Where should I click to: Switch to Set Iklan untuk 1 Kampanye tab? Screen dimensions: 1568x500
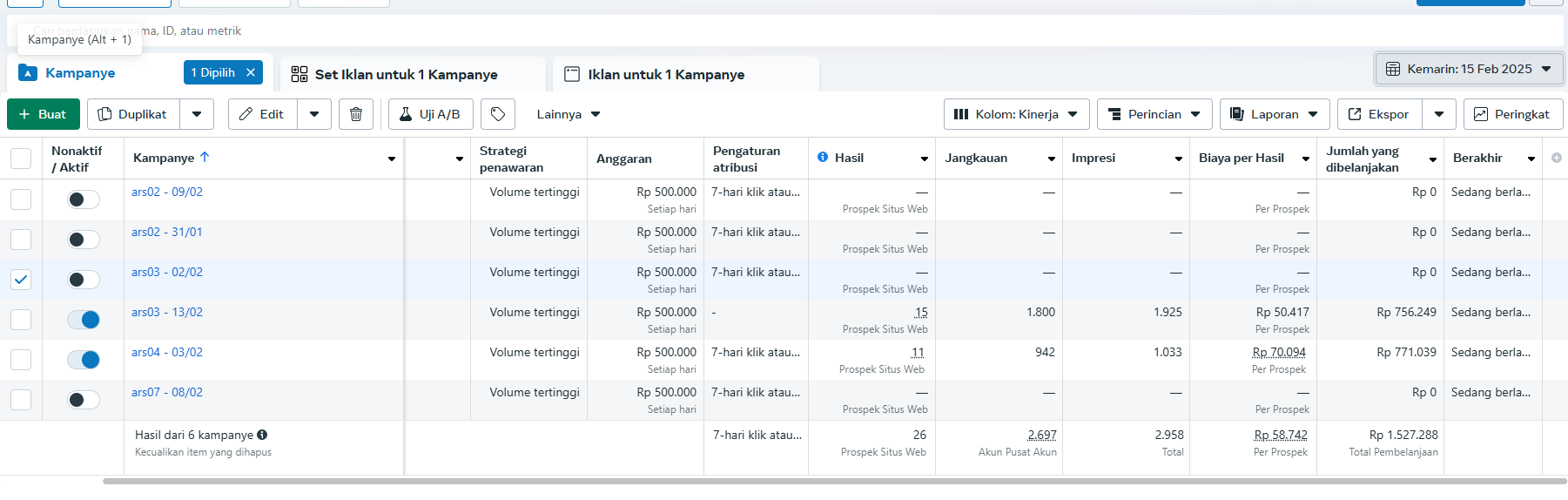click(x=407, y=75)
